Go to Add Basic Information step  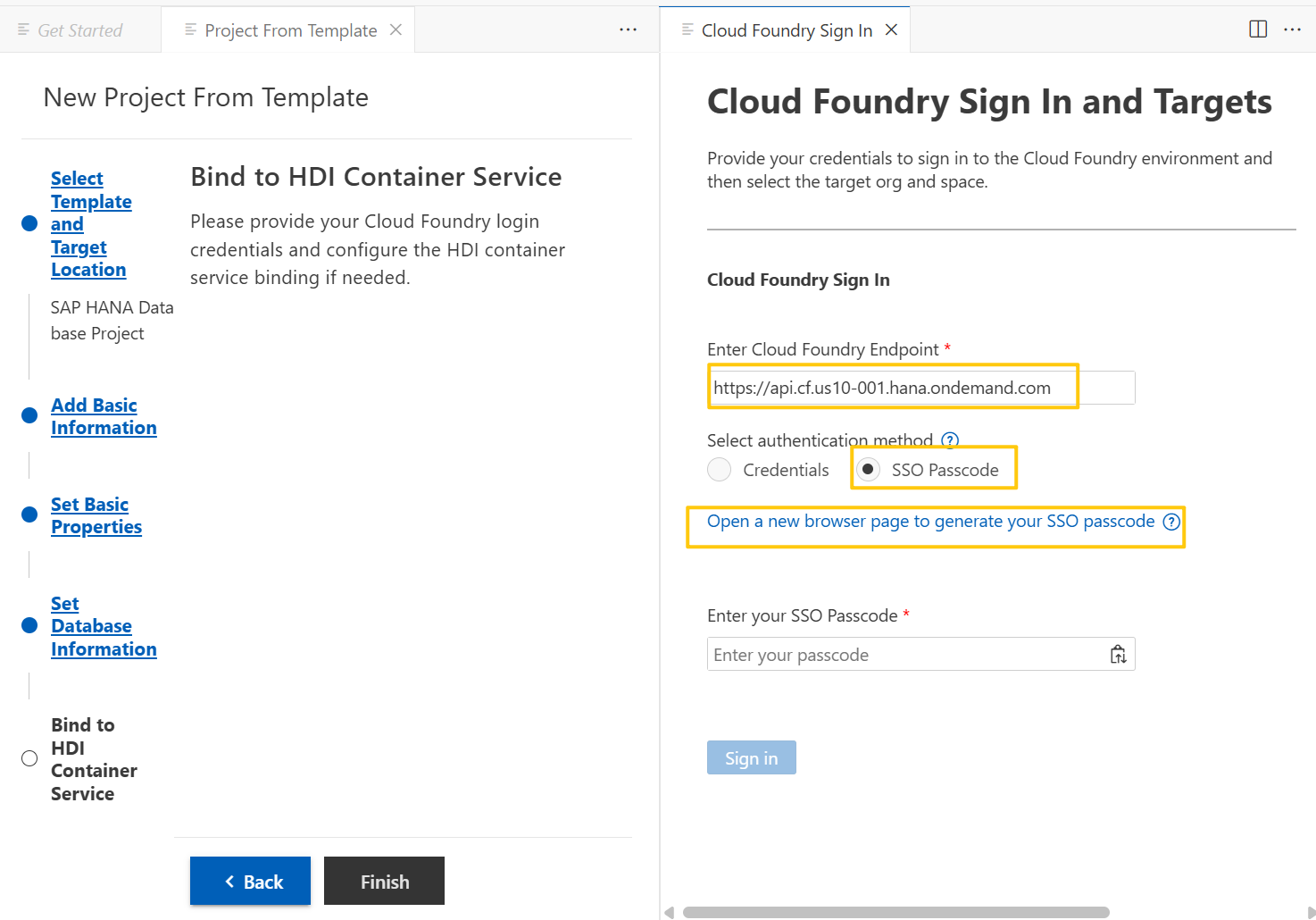pyautogui.click(x=104, y=416)
